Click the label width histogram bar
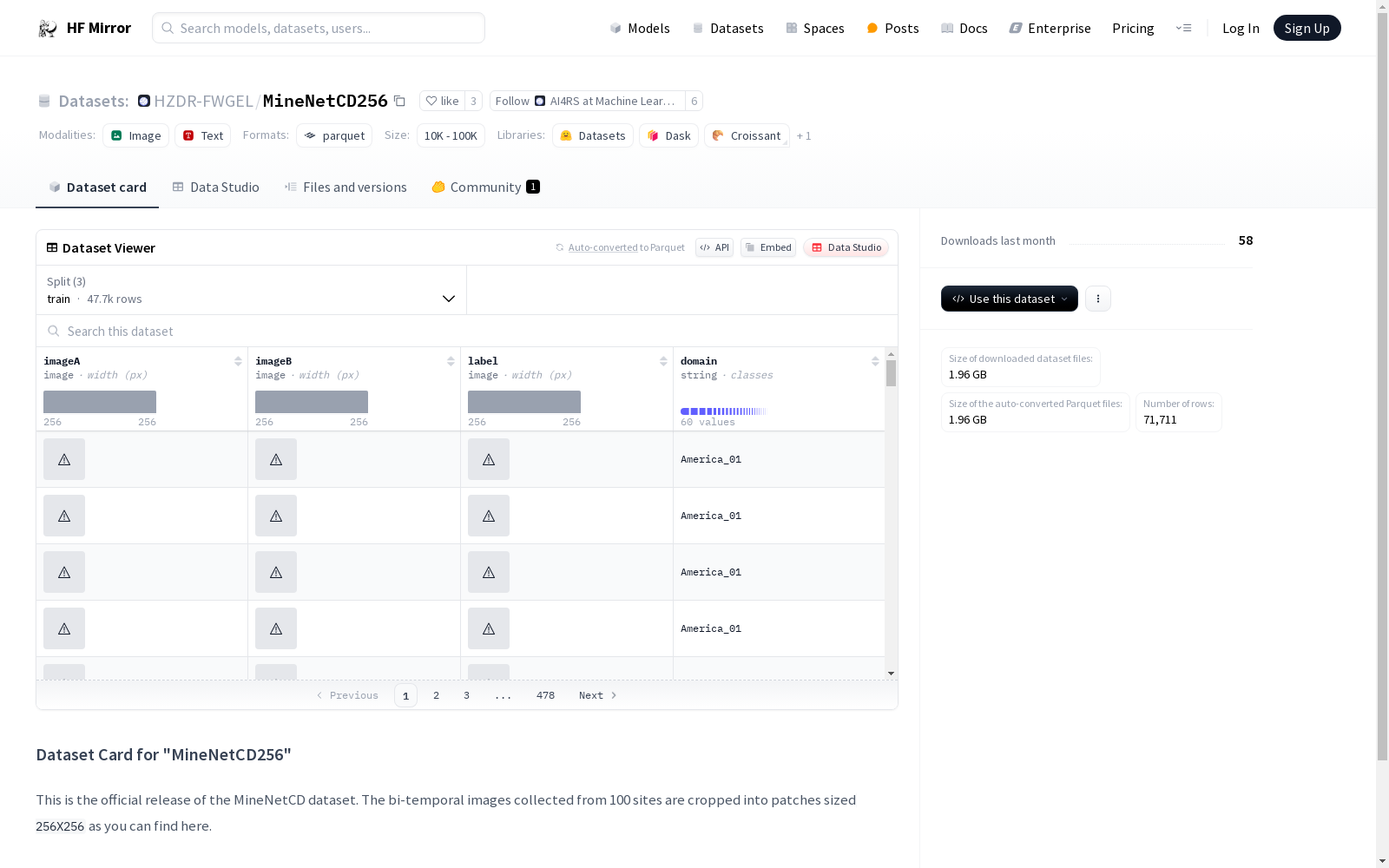This screenshot has height=868, width=1389. click(524, 402)
